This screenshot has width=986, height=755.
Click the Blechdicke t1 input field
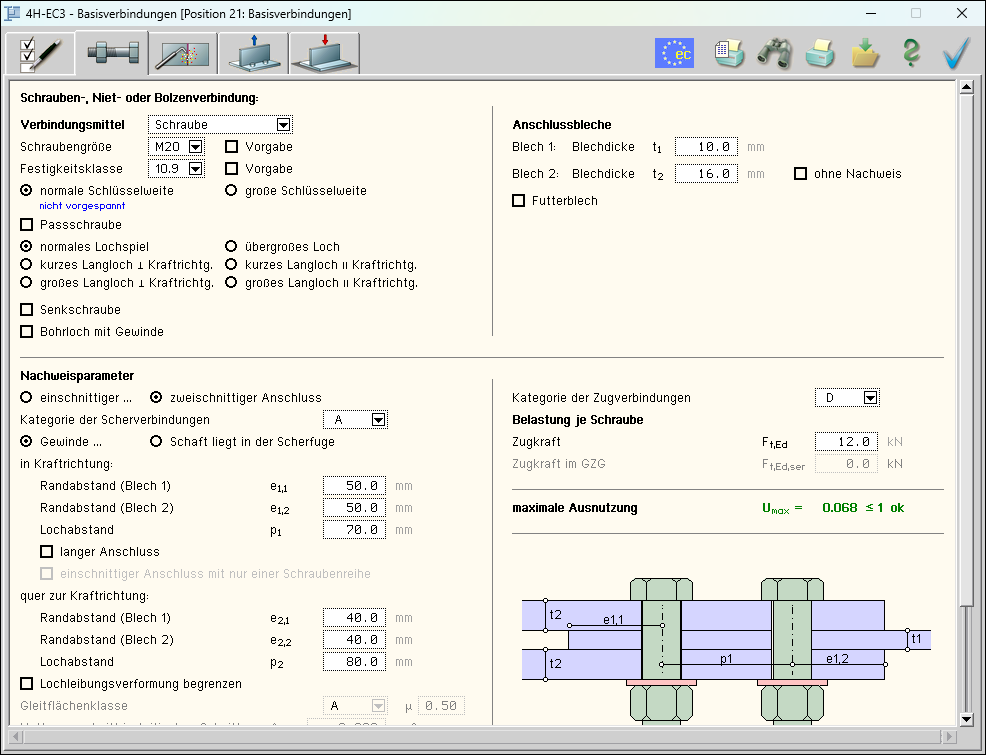706,147
